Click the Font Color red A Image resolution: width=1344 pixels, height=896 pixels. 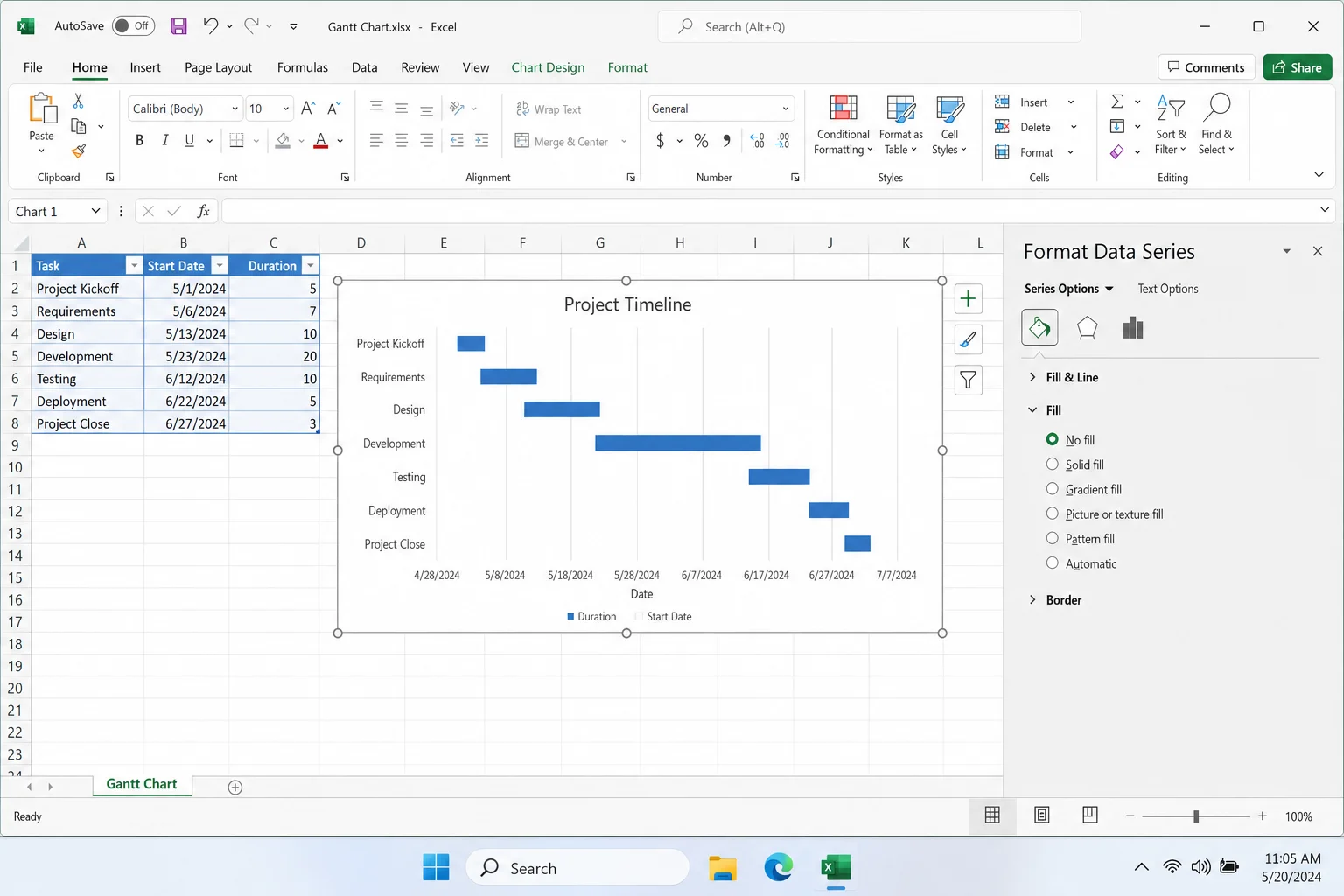click(x=321, y=140)
